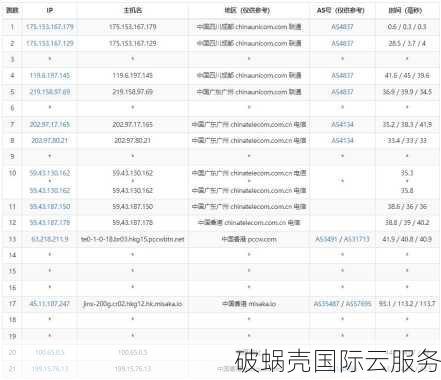Open the AS57695 link in hop 17
This screenshot has width=441, height=380.
tap(358, 304)
